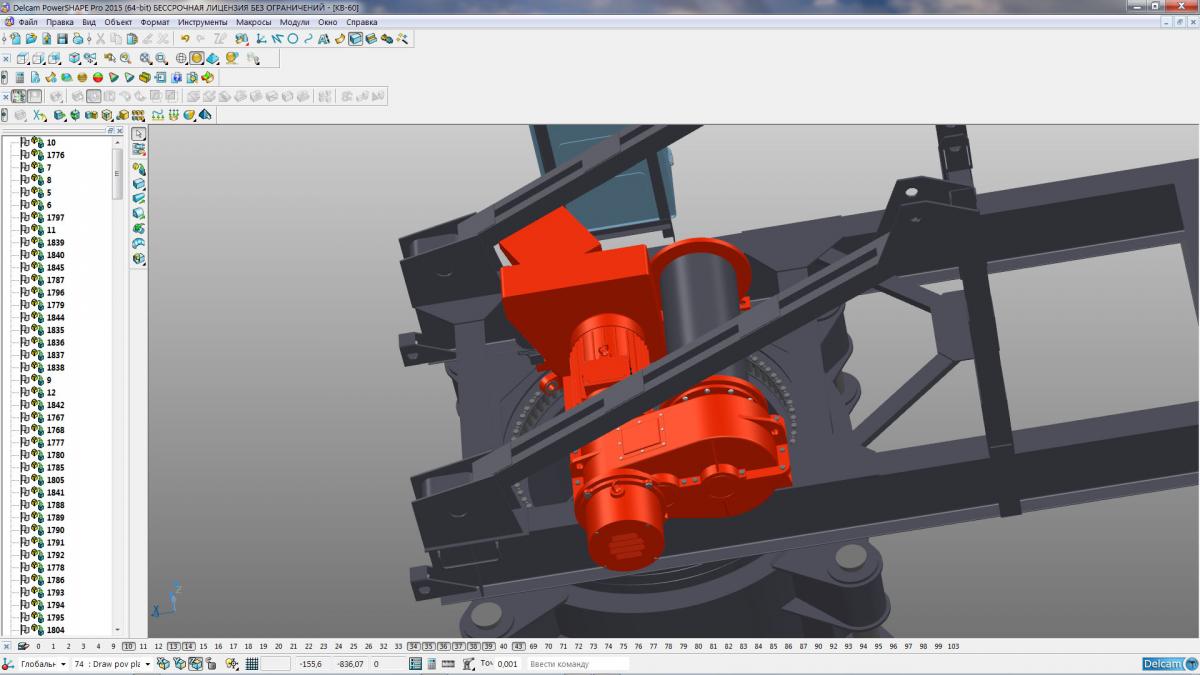Click the isometric view cube icon
Image resolution: width=1200 pixels, height=675 pixels.
coord(74,58)
